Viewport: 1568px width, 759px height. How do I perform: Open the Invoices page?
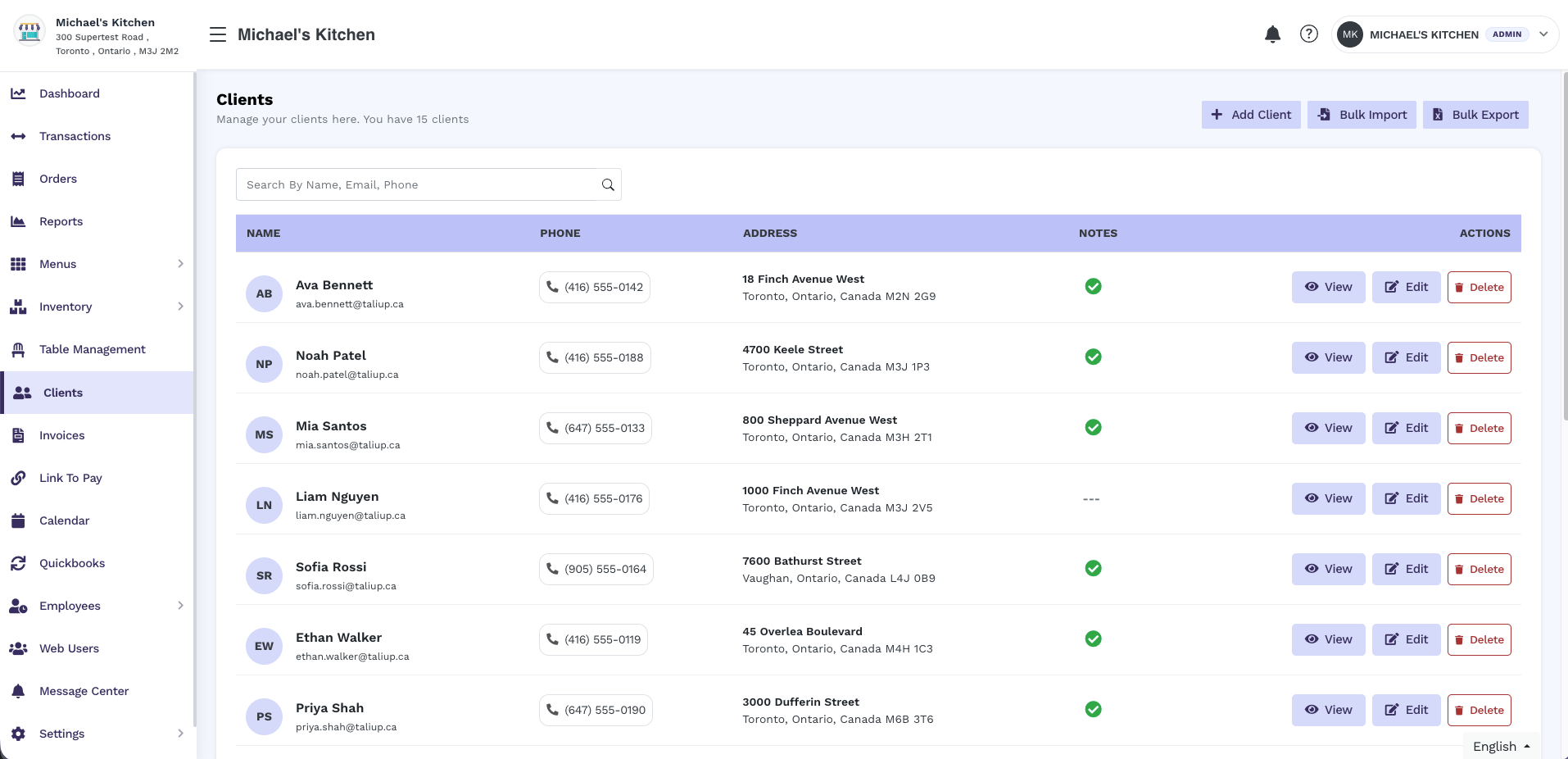[x=62, y=435]
